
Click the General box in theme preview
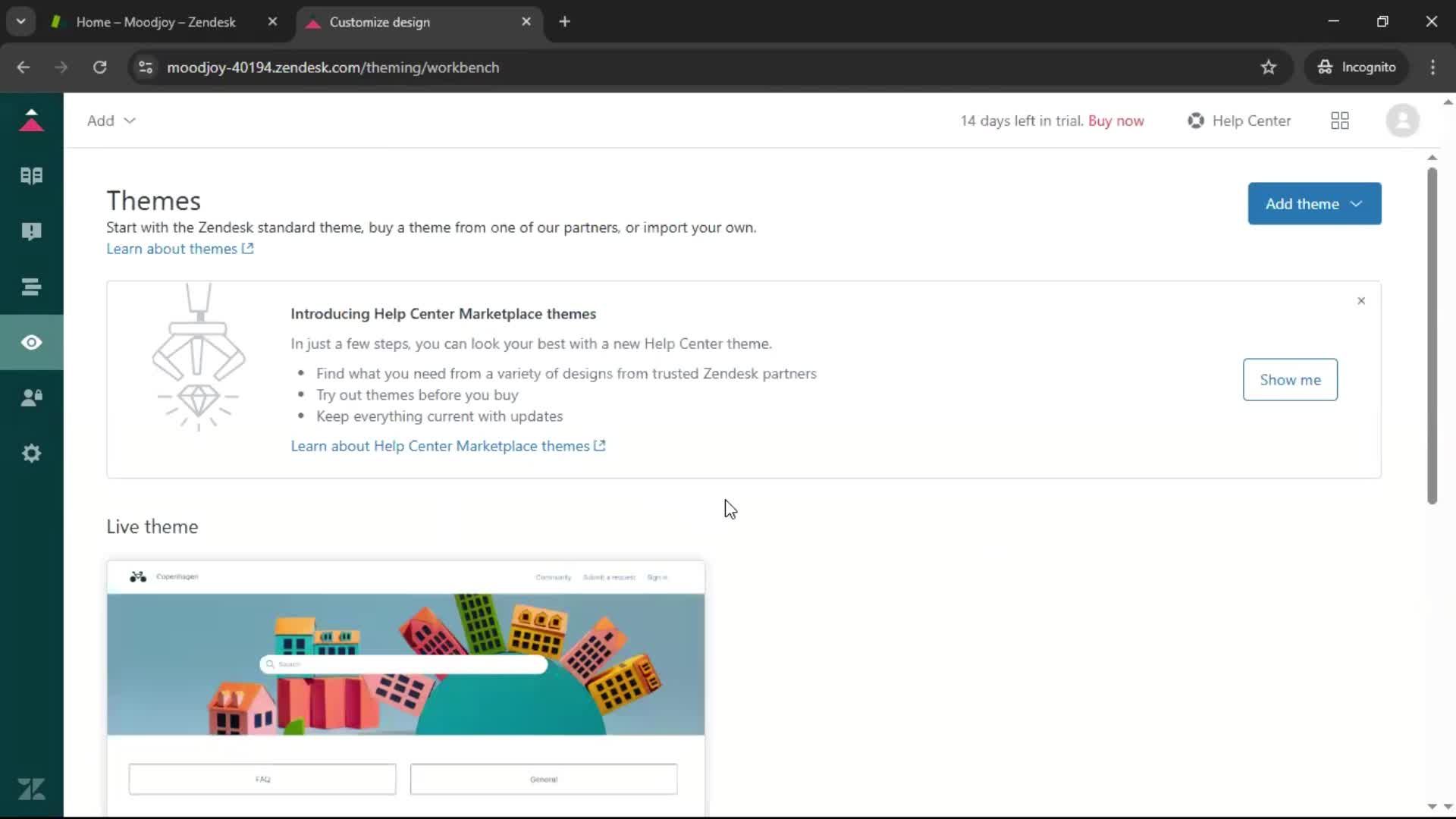point(544,780)
